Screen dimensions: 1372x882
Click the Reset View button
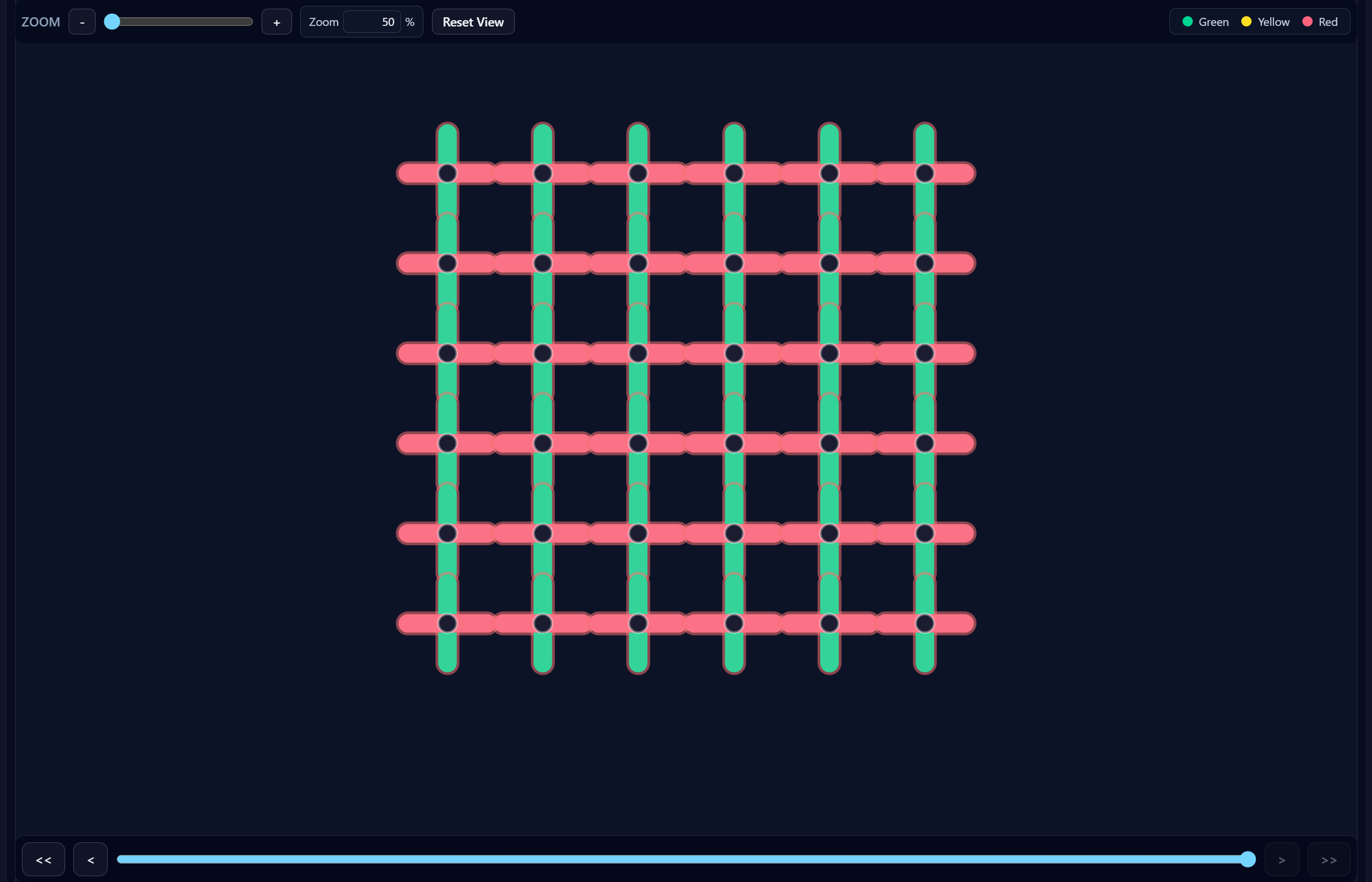473,22
